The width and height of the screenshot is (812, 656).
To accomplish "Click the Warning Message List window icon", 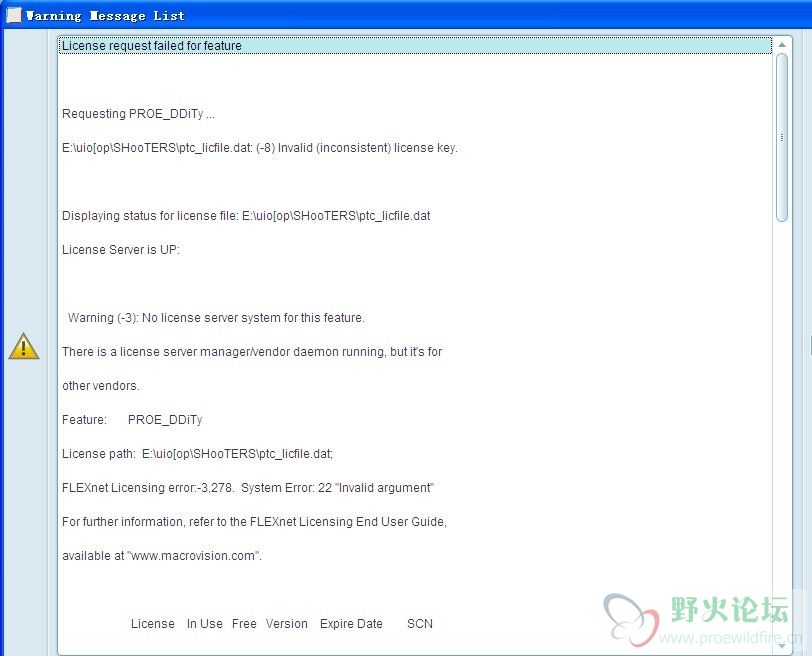I will 14,16.
